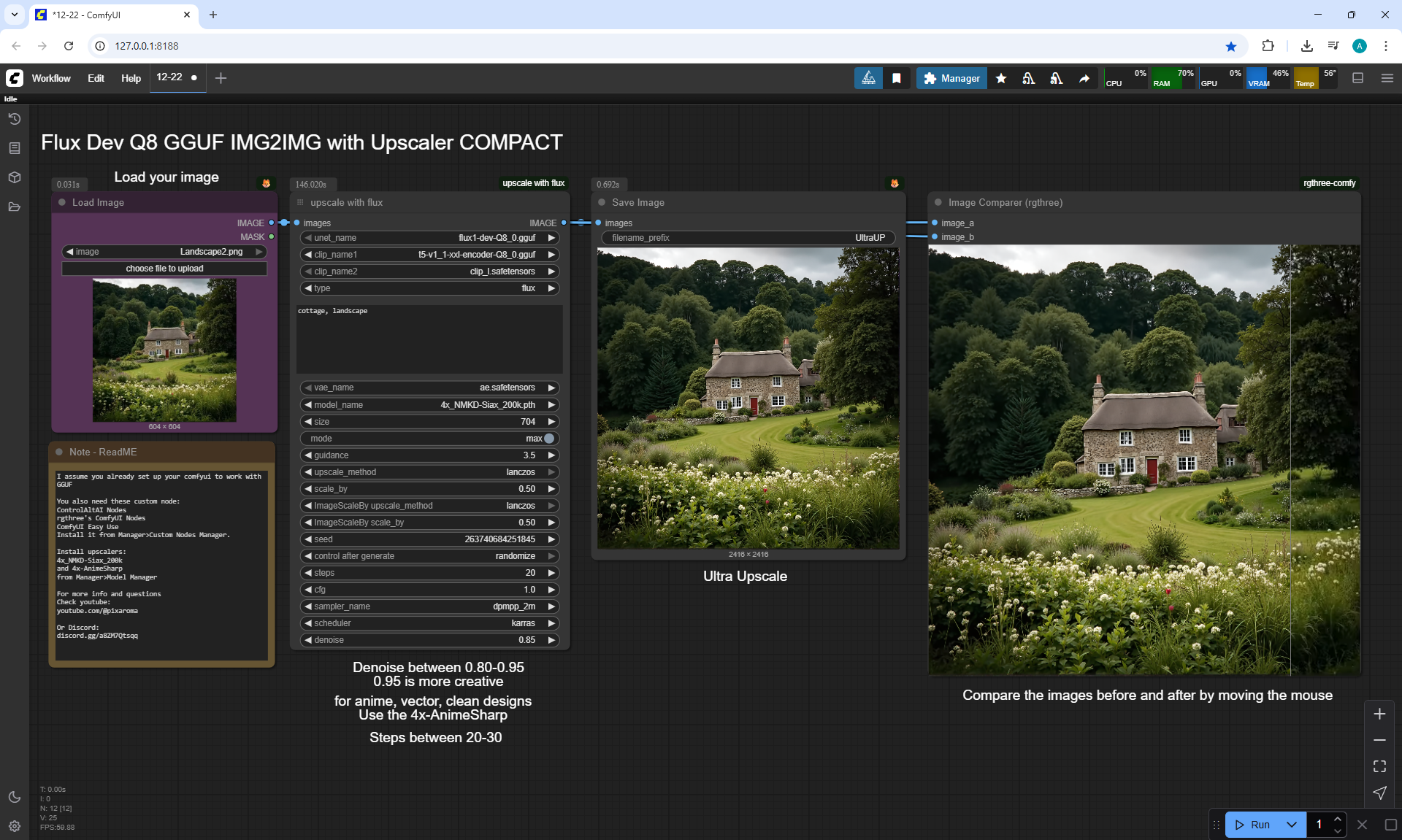Open the node library sidebar icon
This screenshot has width=1402, height=840.
tap(14, 148)
